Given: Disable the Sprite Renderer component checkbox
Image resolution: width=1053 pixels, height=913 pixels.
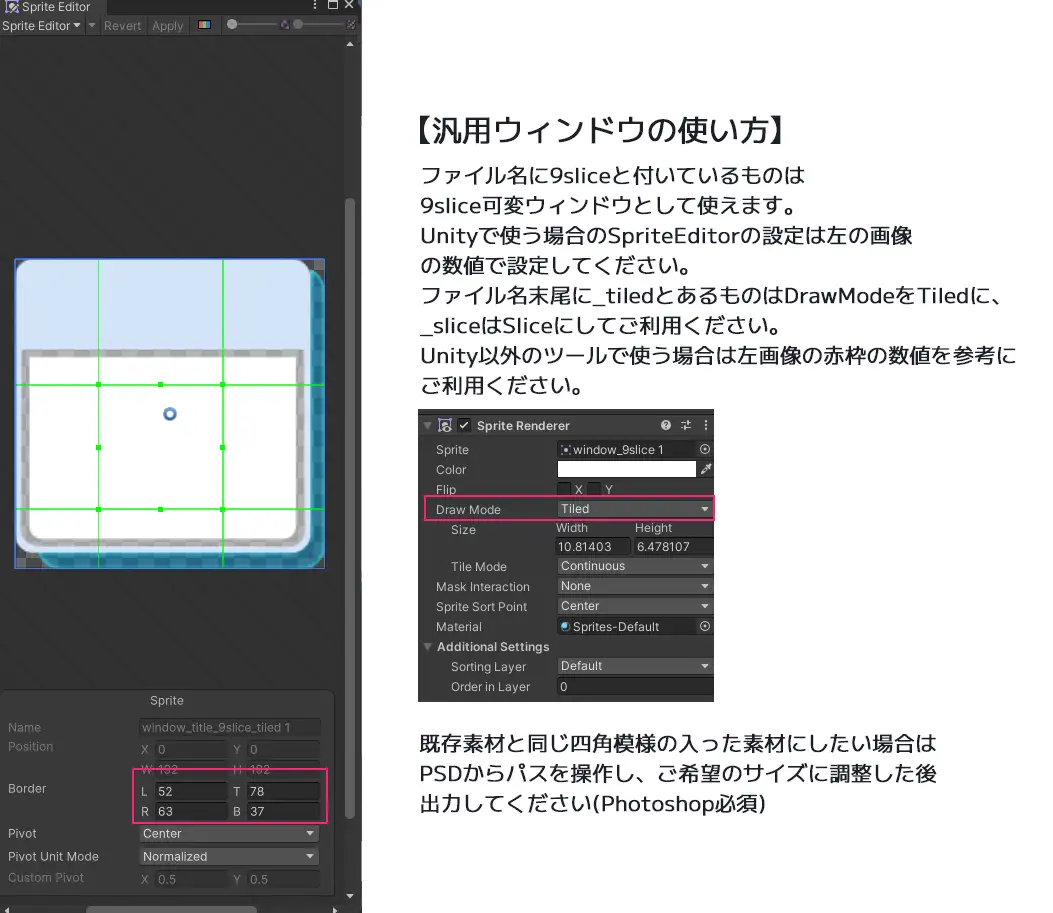Looking at the screenshot, I should click(464, 425).
